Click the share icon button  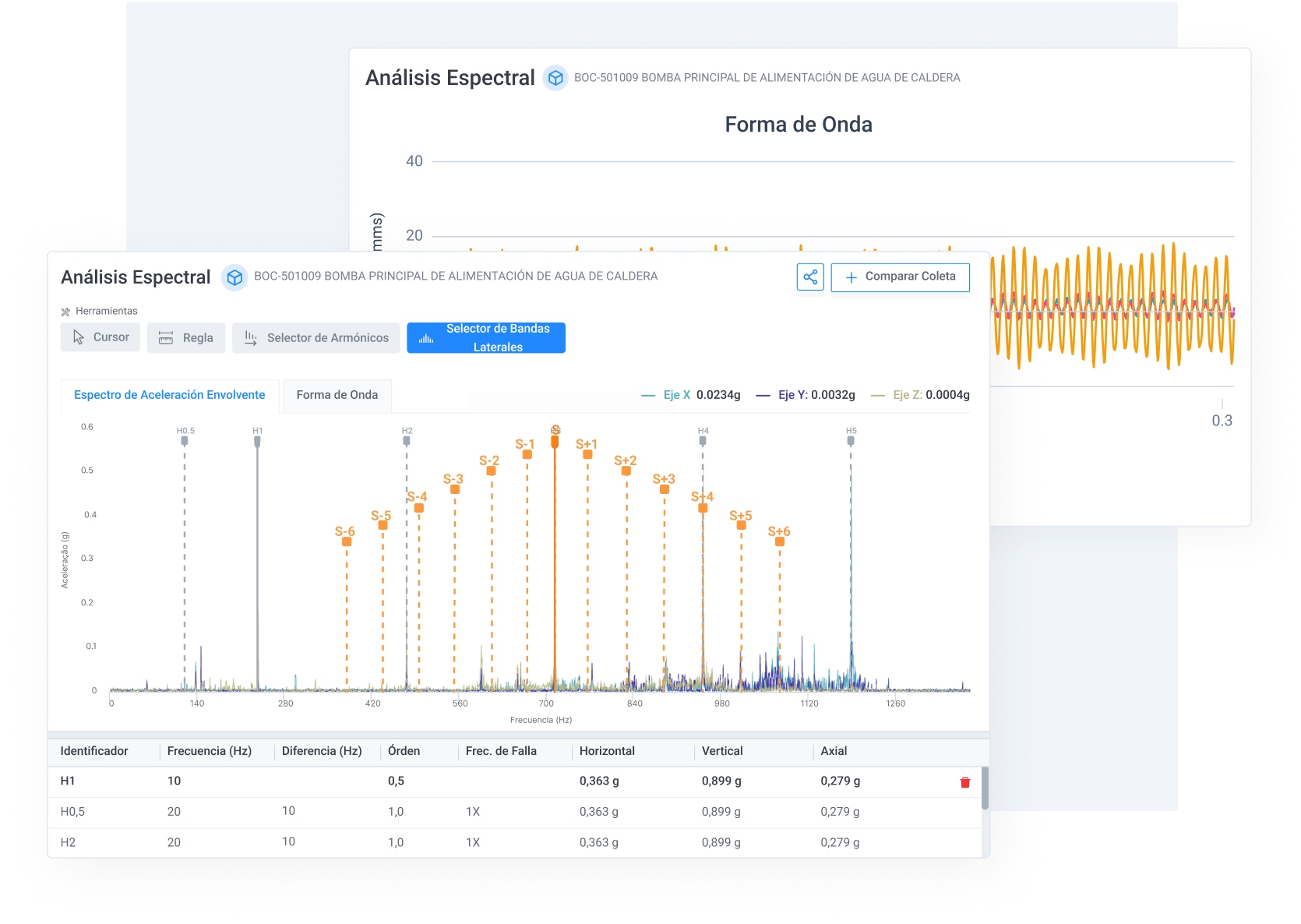(810, 277)
